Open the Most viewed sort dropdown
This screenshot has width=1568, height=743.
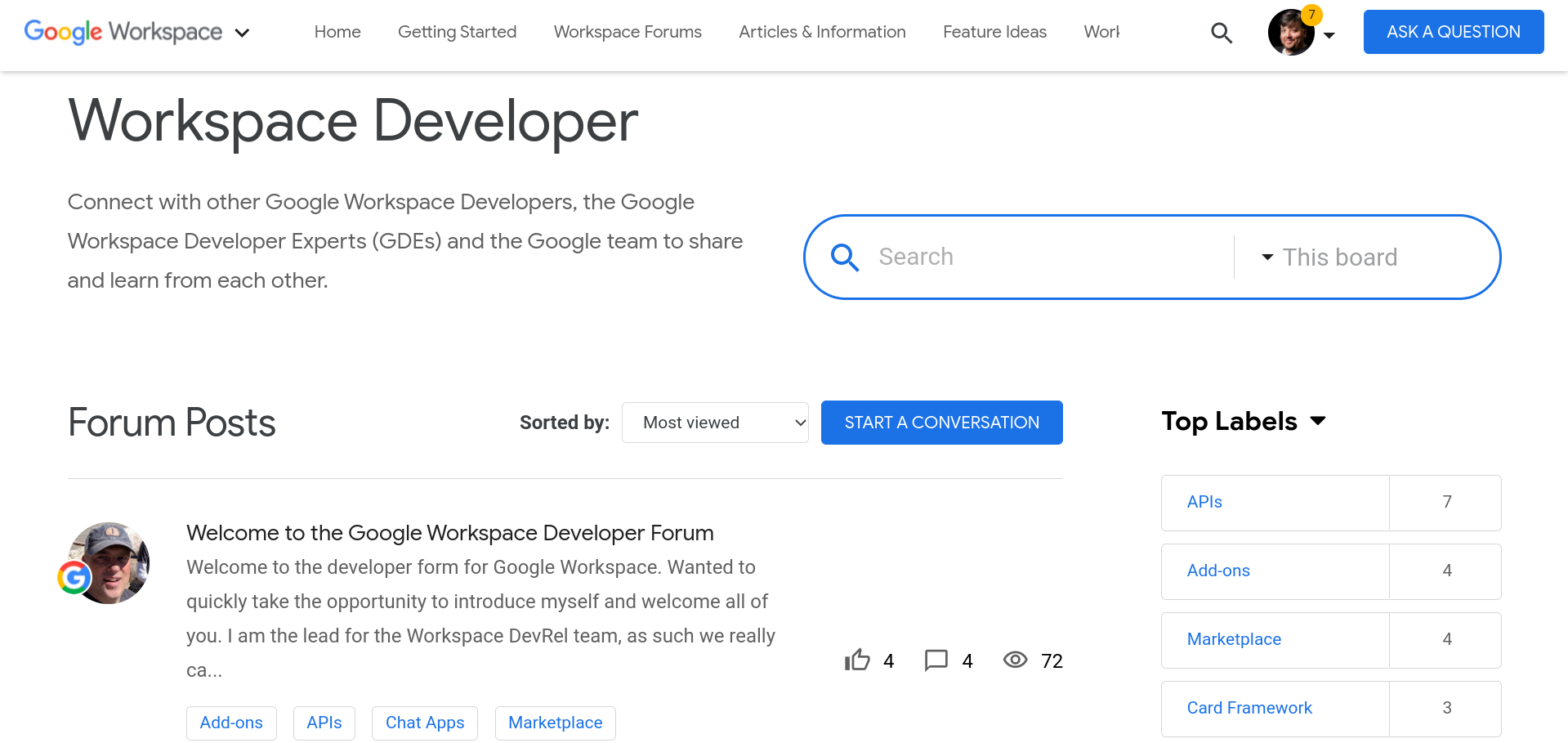point(715,423)
